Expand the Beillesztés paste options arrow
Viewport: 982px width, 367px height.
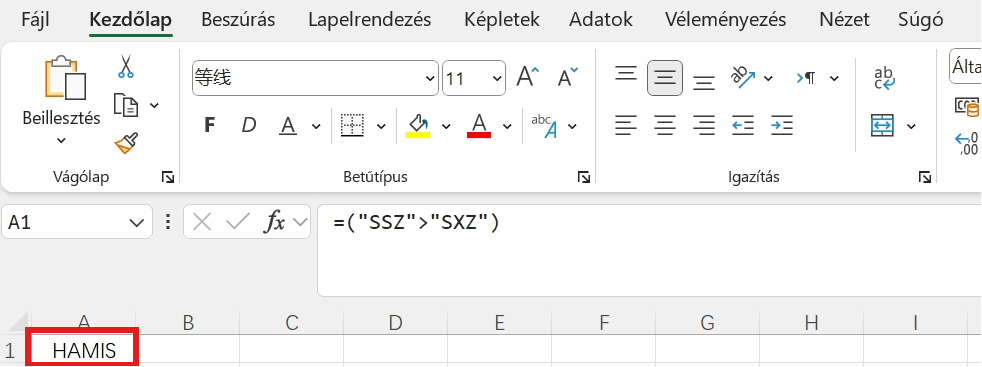pos(61,140)
